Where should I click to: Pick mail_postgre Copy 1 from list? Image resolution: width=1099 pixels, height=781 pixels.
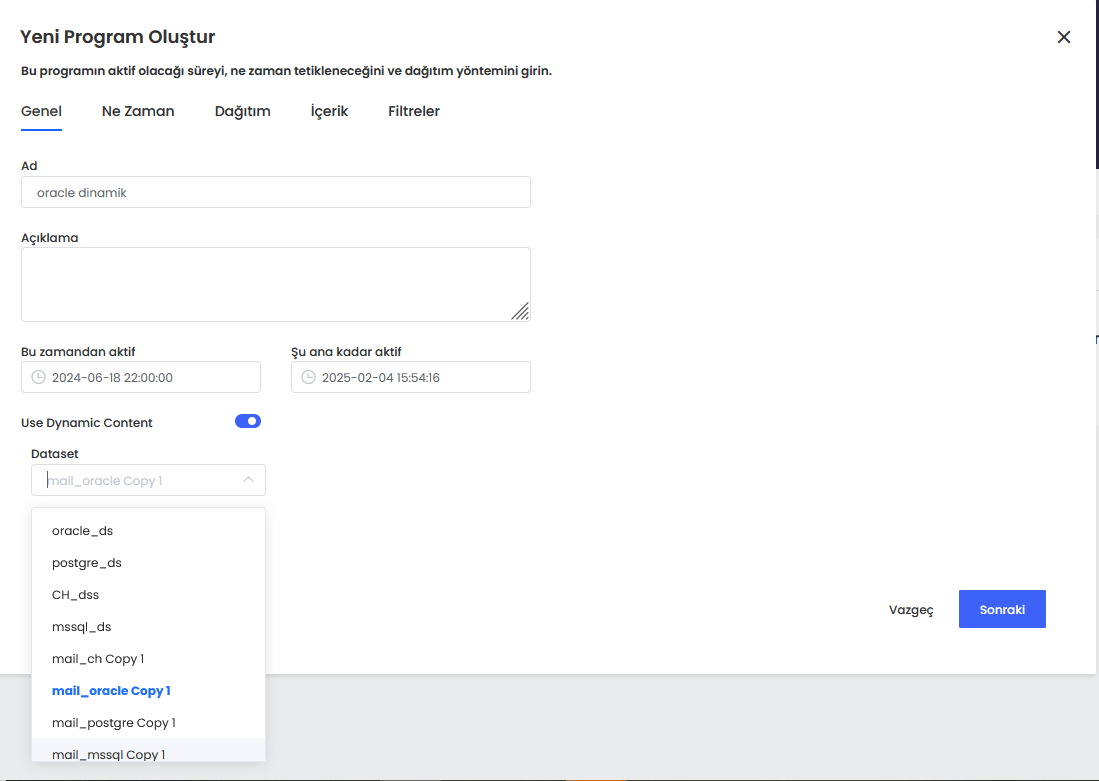[x=114, y=723]
